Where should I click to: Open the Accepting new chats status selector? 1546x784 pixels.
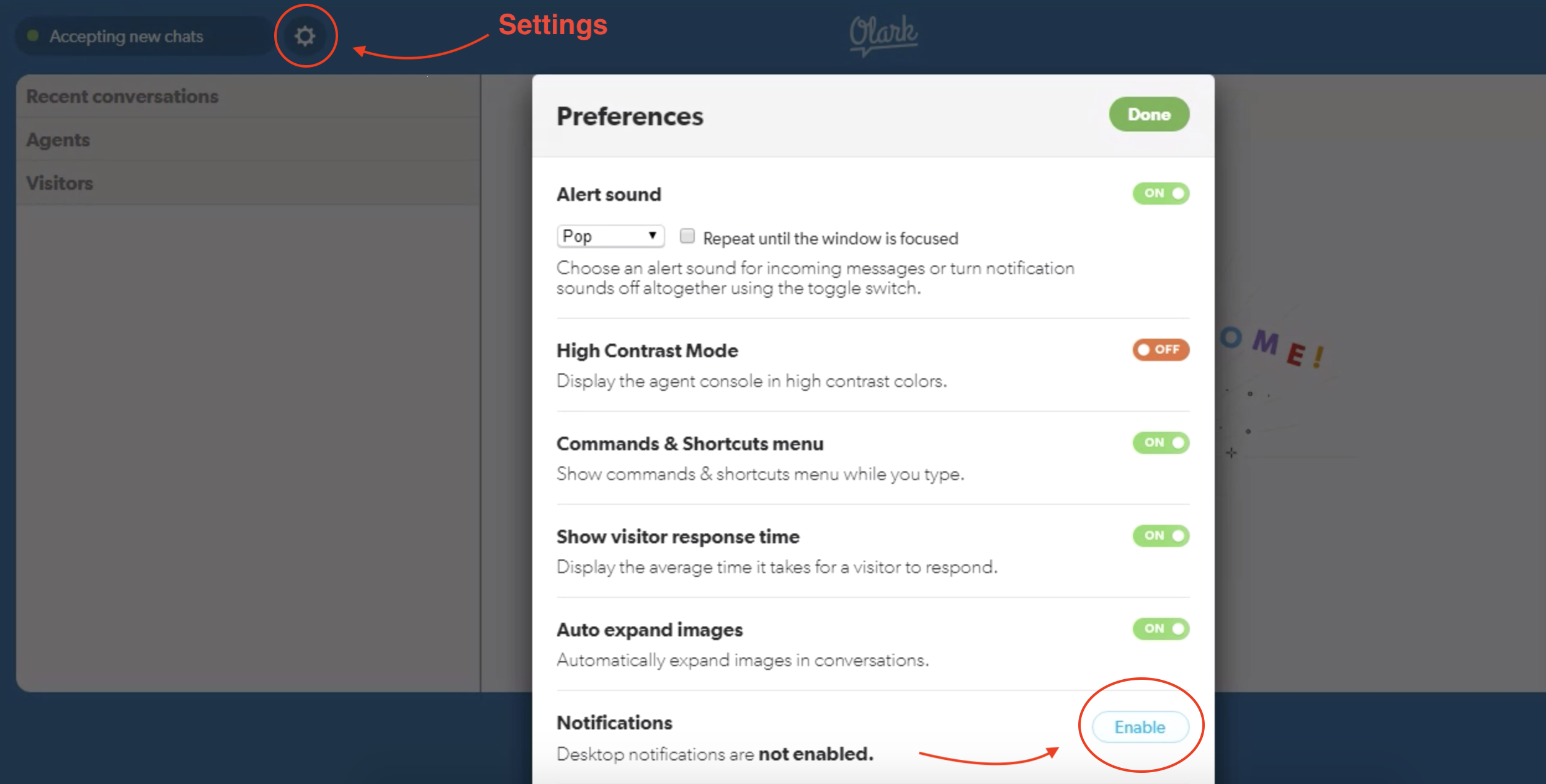[127, 37]
